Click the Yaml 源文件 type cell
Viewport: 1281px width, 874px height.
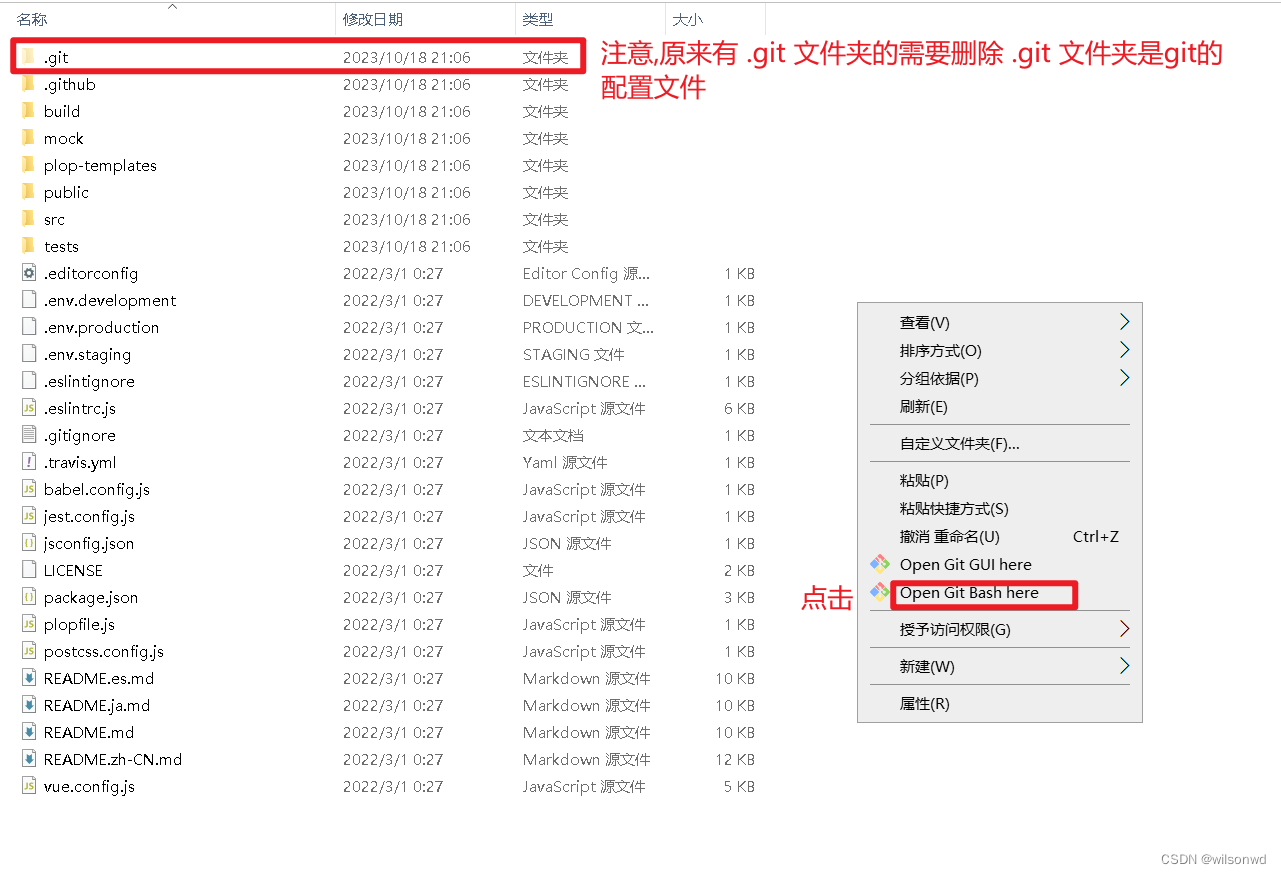point(565,462)
